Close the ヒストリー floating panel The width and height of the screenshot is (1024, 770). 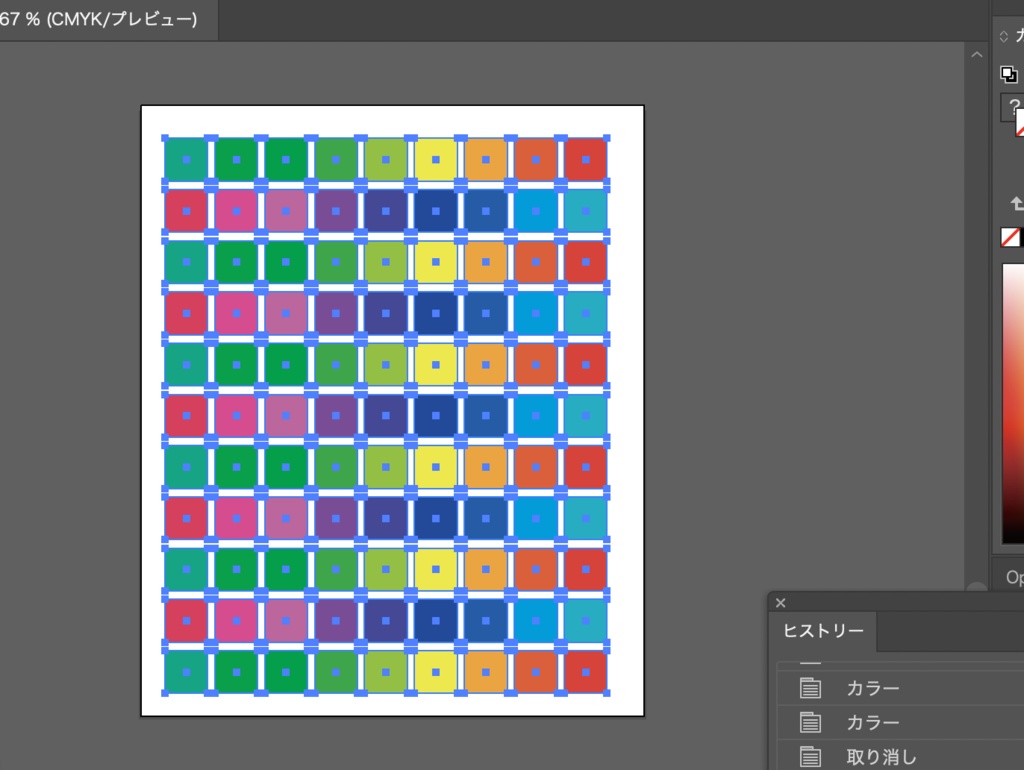tap(780, 603)
